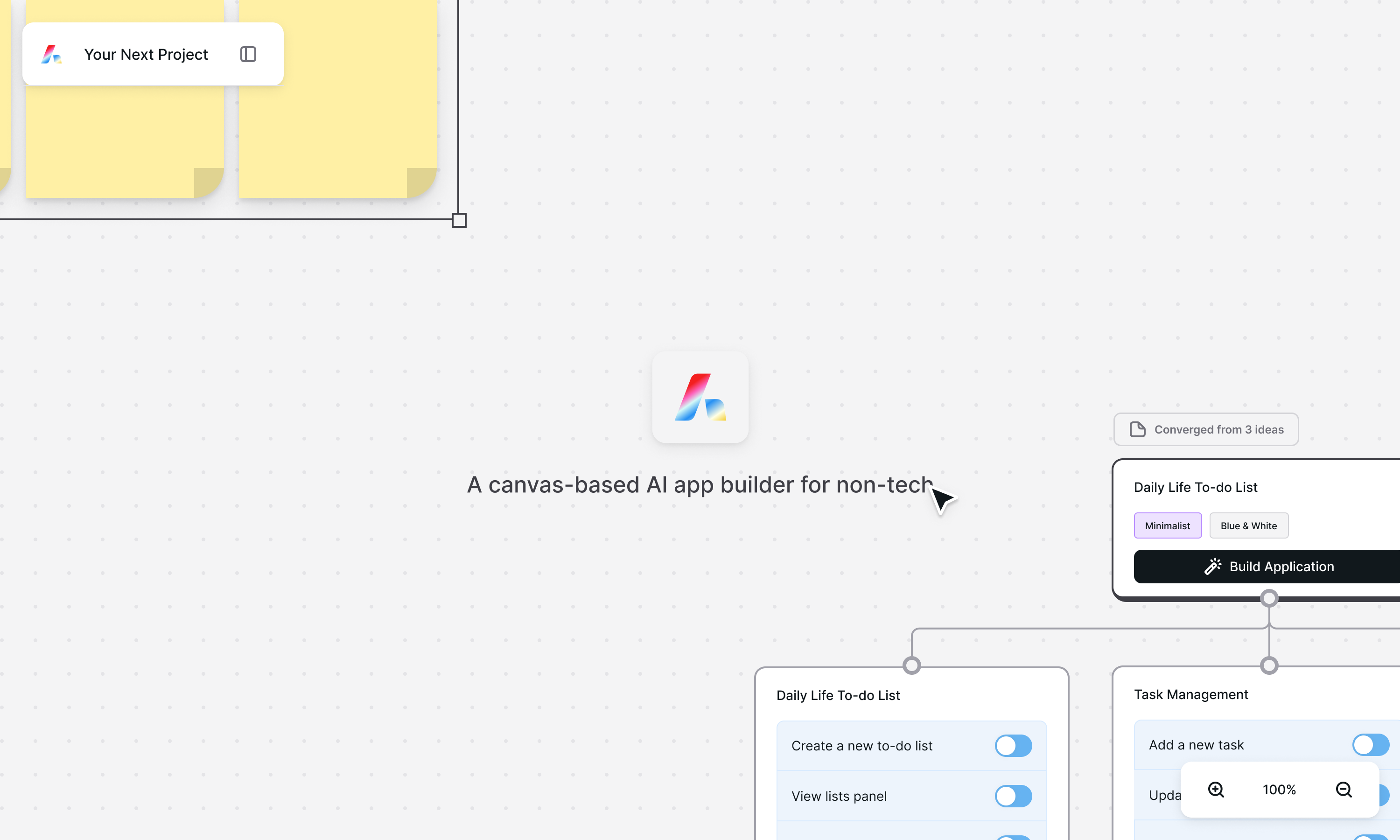Click the Task Management card title
Viewport: 1400px width, 840px height.
[x=1190, y=694]
